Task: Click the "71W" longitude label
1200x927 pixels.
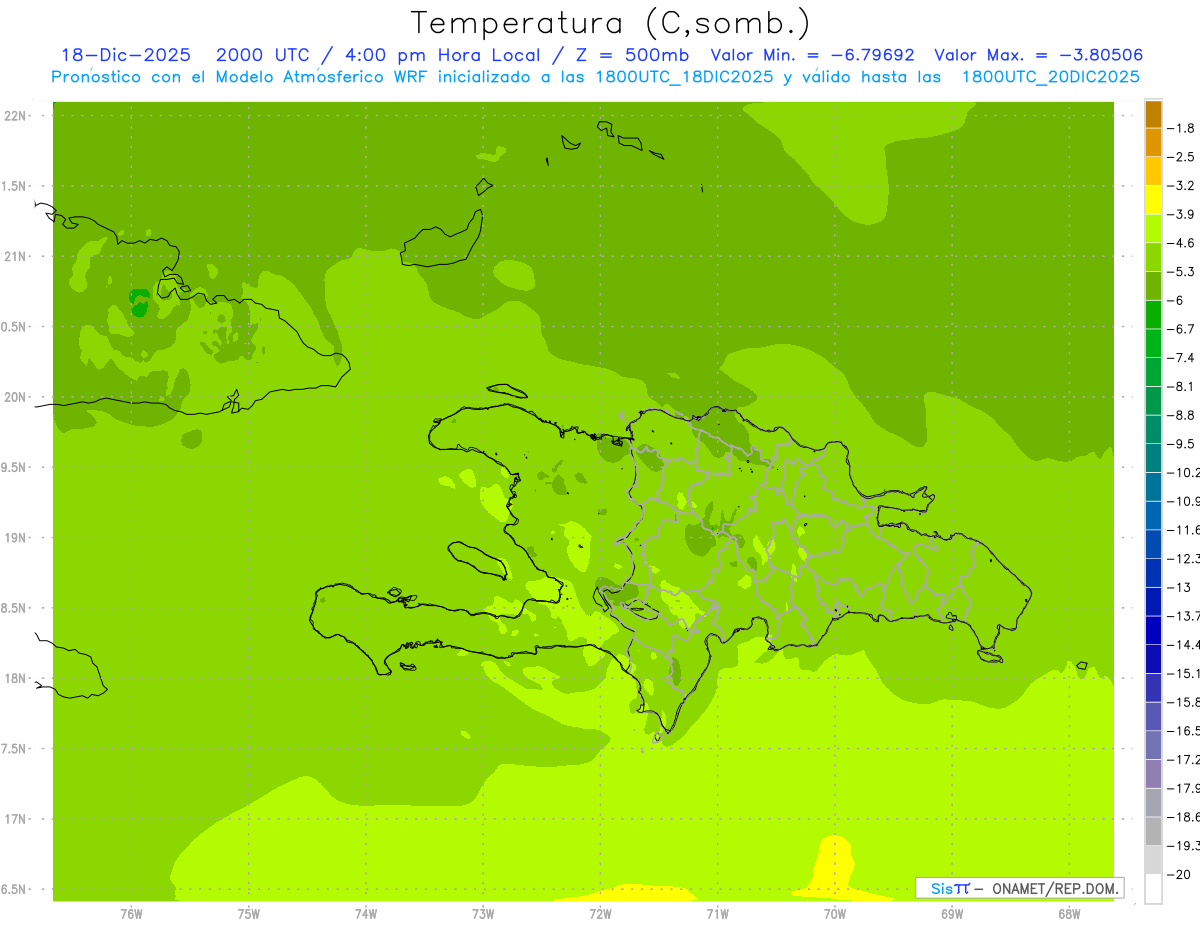Action: (x=717, y=913)
